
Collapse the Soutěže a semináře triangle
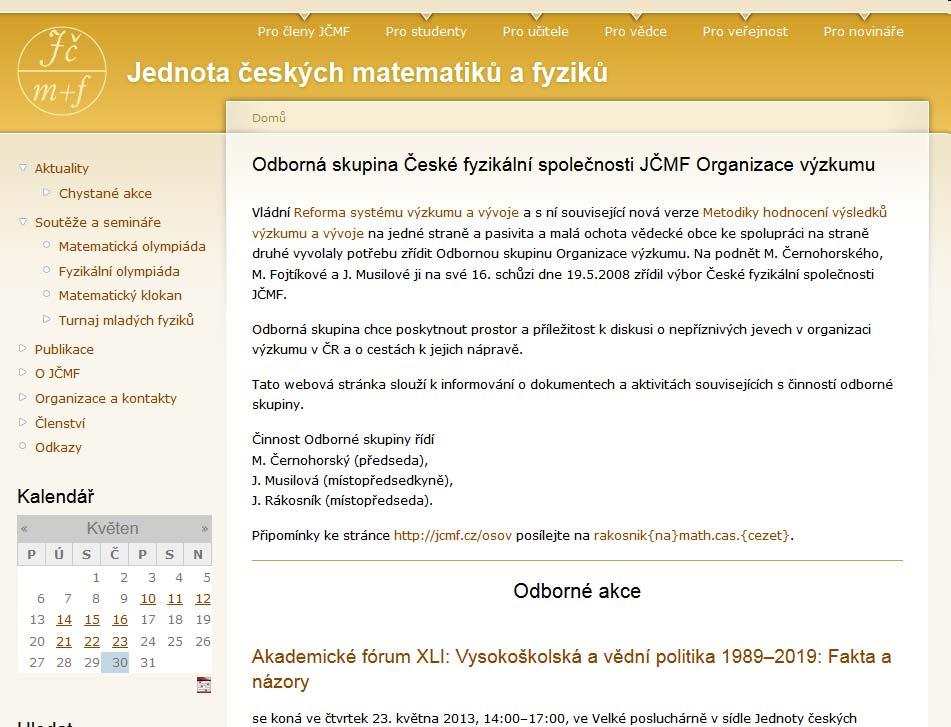coord(23,221)
